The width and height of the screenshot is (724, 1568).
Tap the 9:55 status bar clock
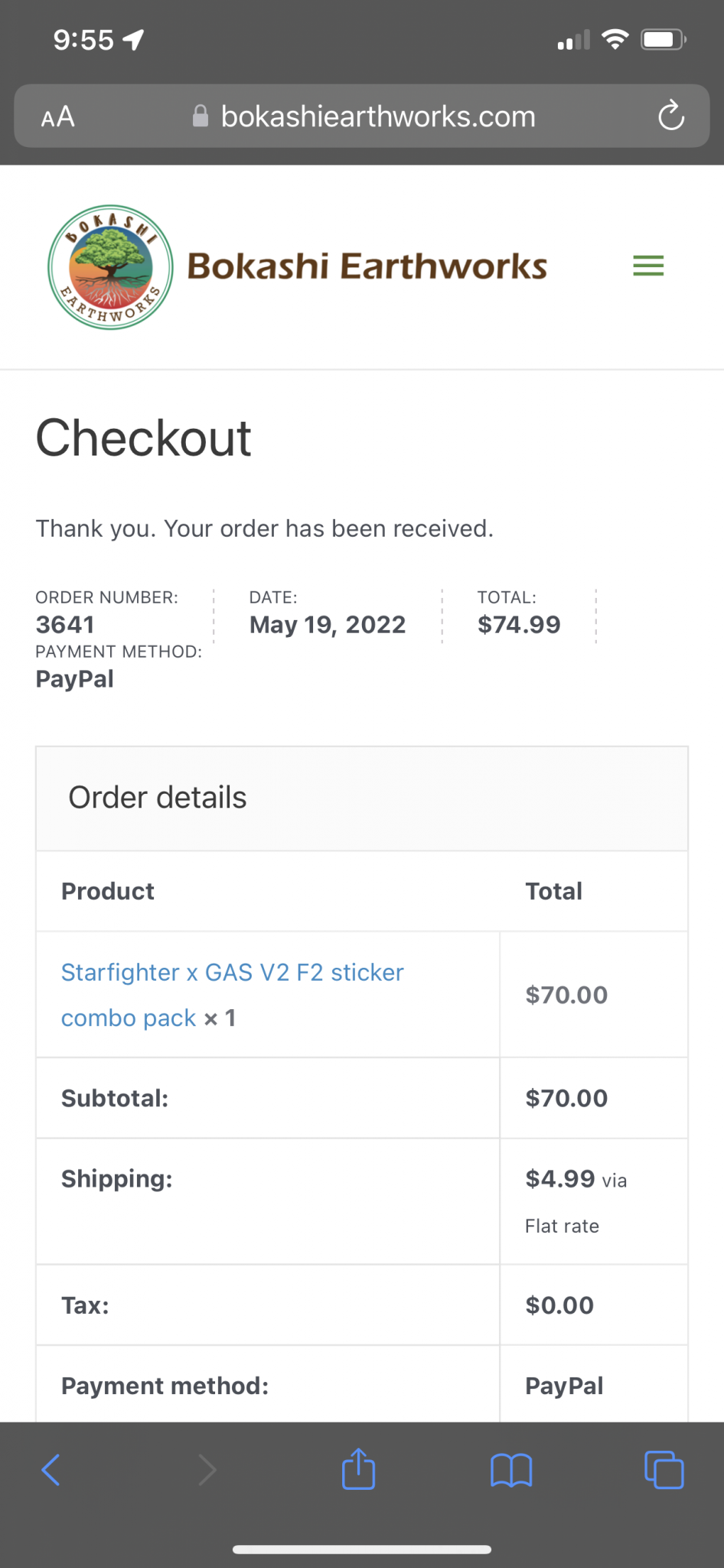pyautogui.click(x=83, y=40)
